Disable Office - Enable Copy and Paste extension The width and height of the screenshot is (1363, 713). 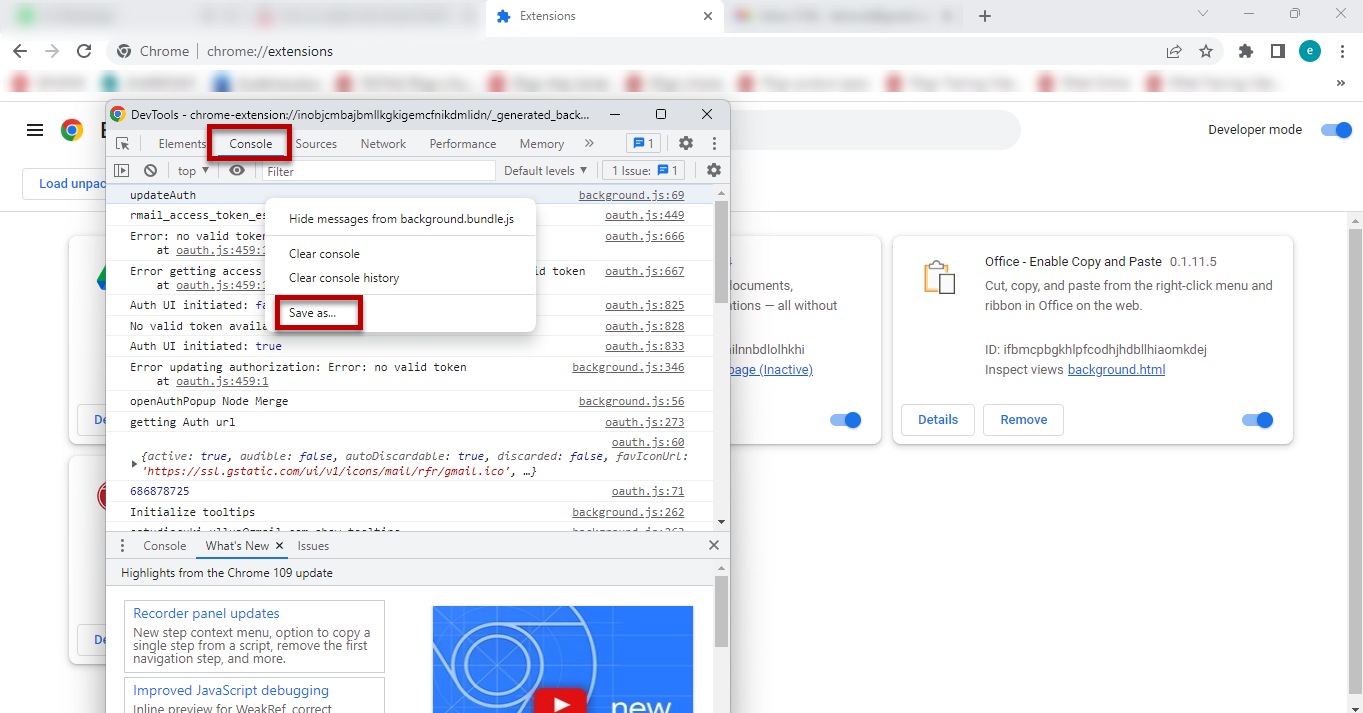pyautogui.click(x=1258, y=420)
